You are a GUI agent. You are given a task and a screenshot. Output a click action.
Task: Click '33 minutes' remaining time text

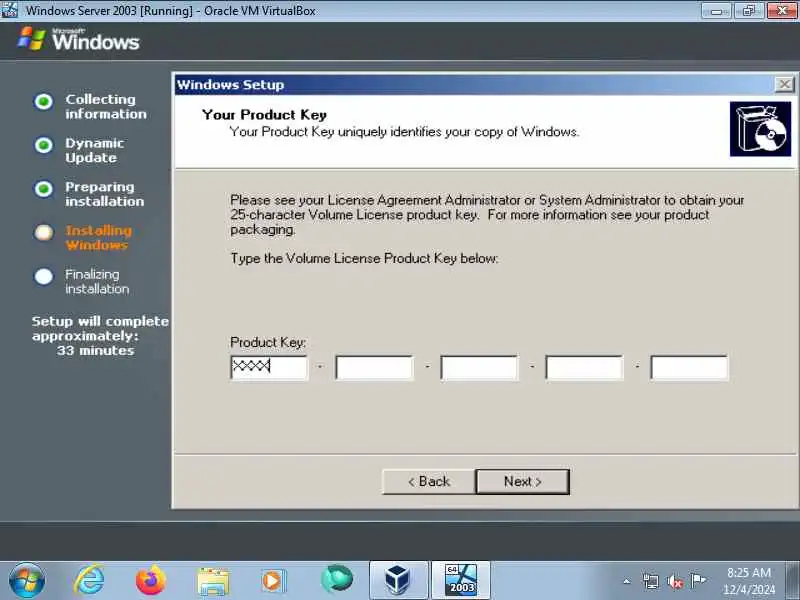pyautogui.click(x=95, y=351)
